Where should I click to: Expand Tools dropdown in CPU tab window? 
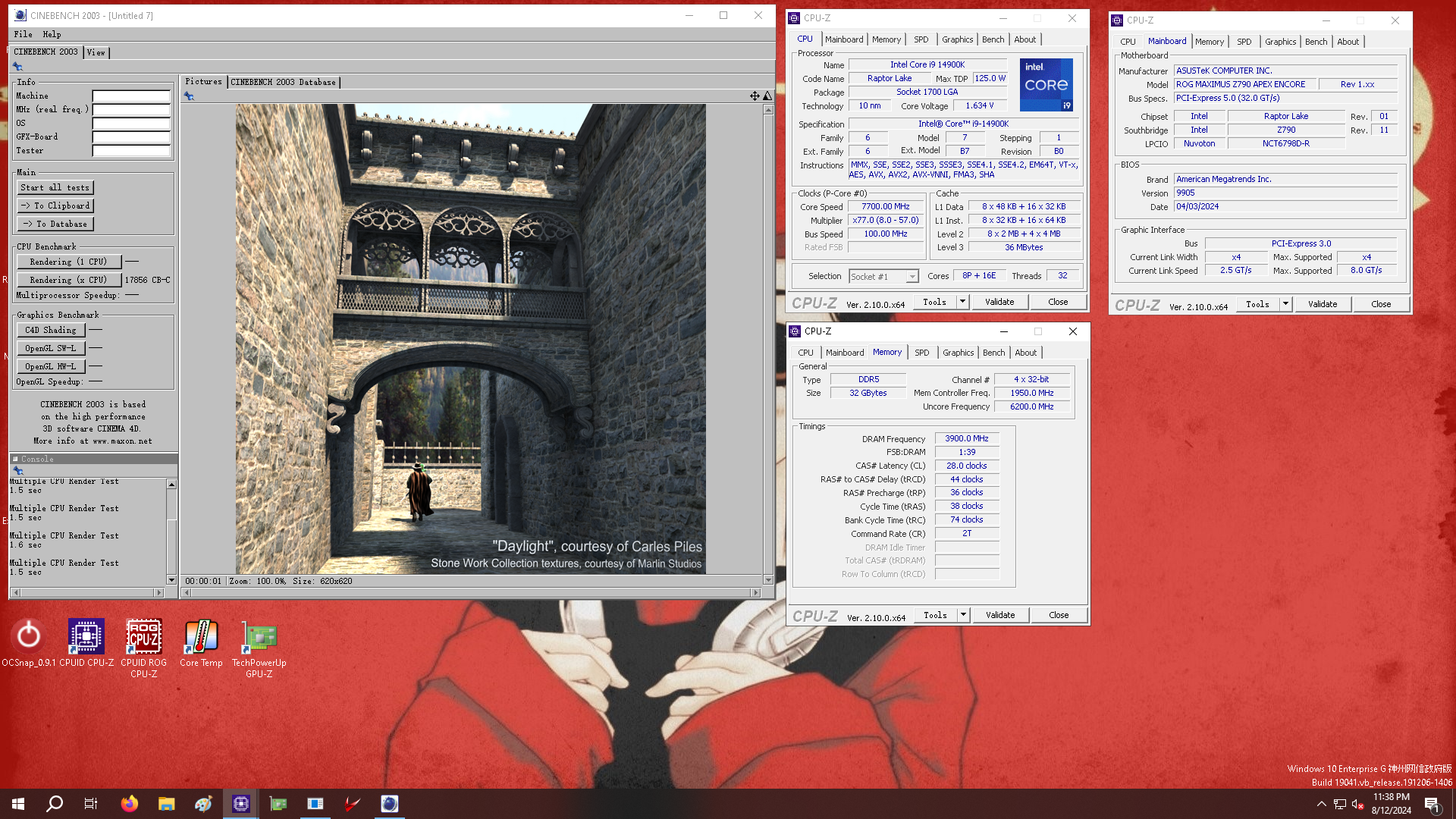click(962, 302)
